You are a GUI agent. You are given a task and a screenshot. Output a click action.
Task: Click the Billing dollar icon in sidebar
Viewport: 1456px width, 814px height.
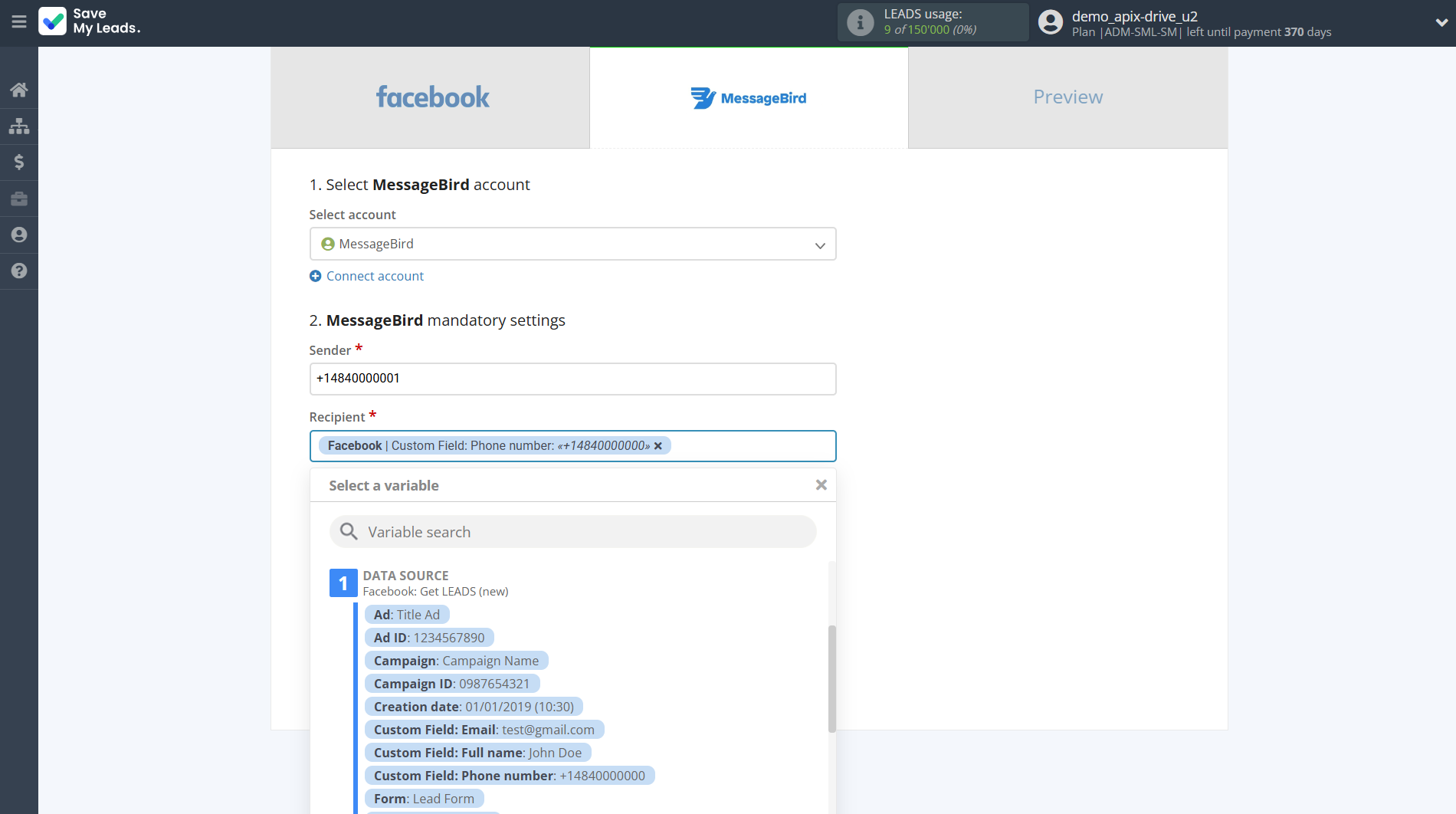pyautogui.click(x=18, y=162)
